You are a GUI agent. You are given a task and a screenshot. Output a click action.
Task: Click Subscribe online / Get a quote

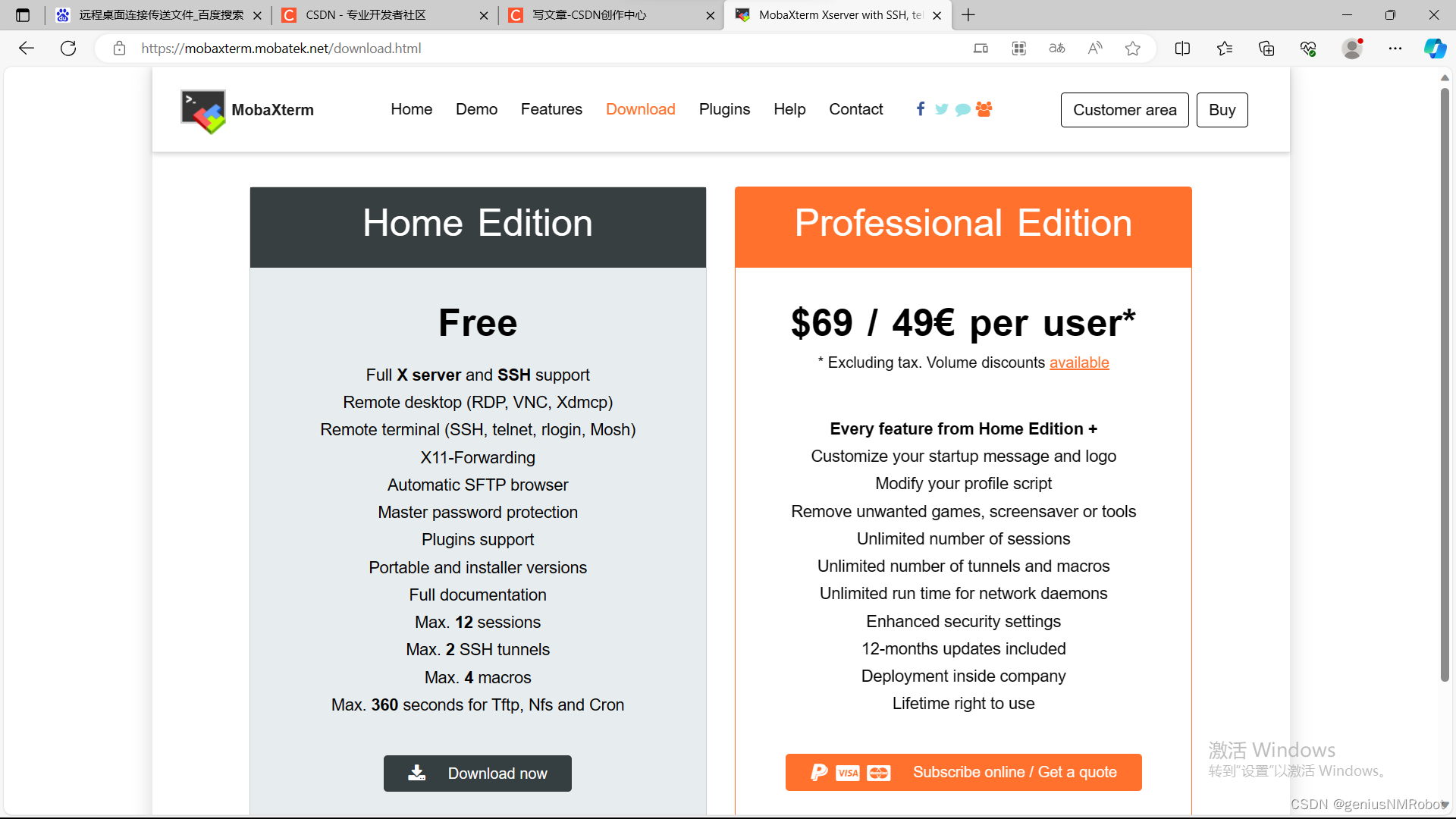tap(963, 772)
